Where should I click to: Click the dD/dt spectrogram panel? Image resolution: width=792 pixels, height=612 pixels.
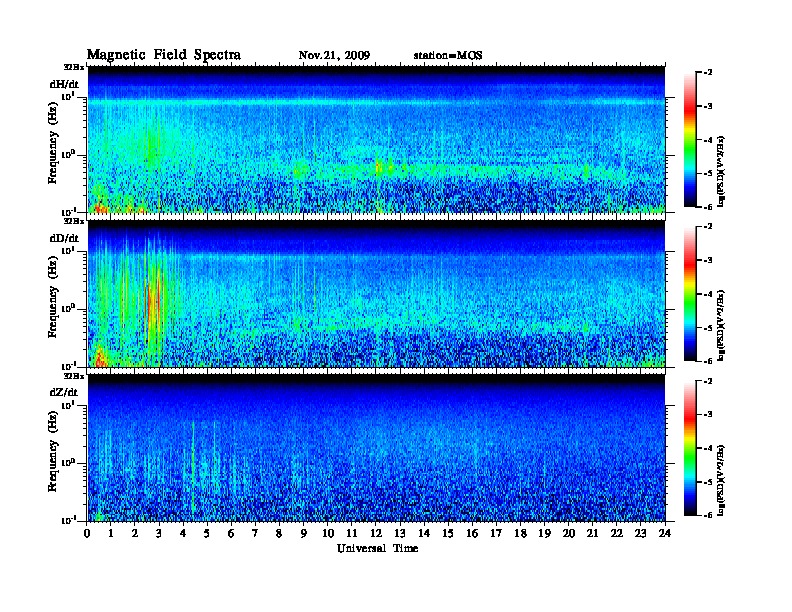[376, 293]
